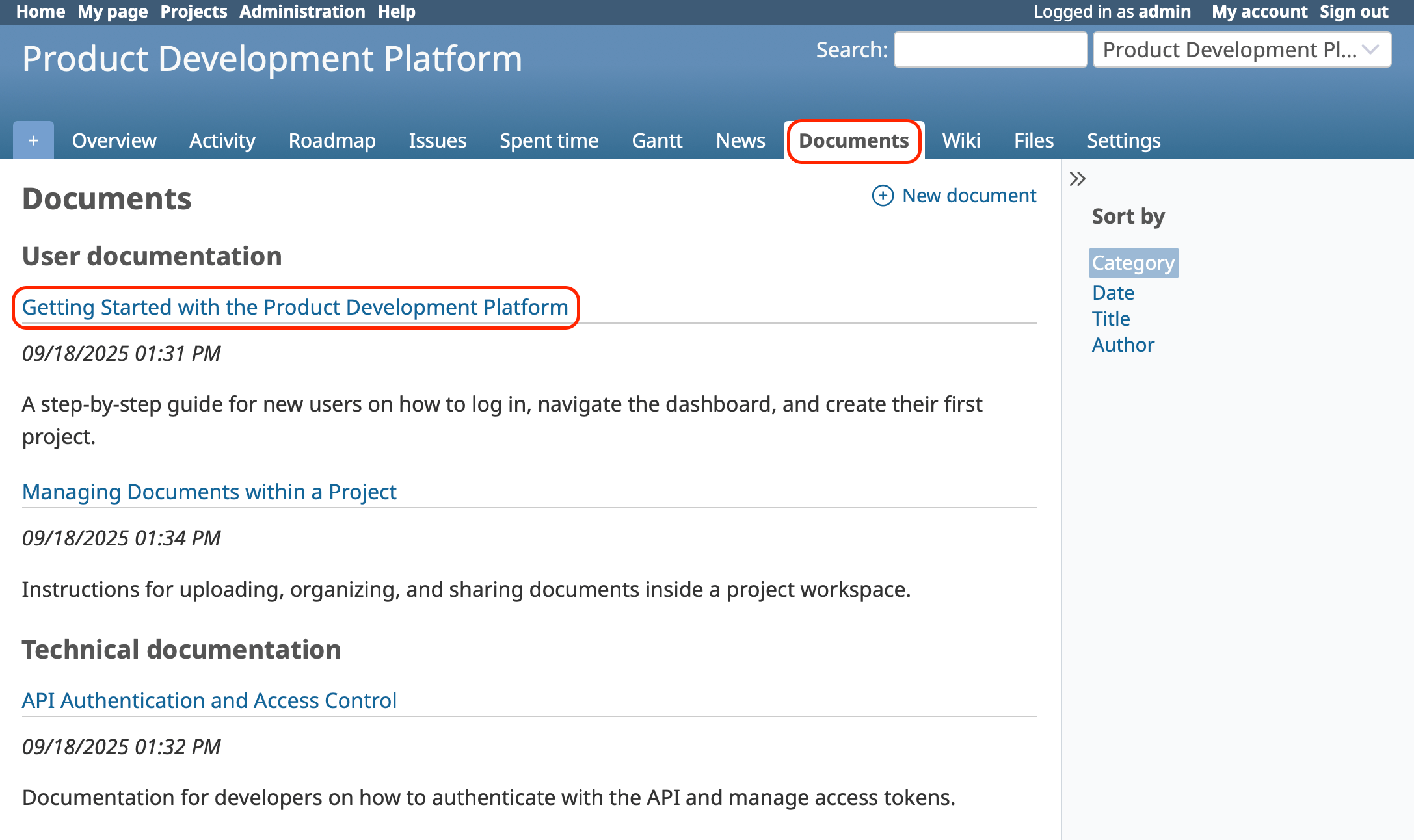The image size is (1414, 840).
Task: Click Sign out in top bar
Action: [1354, 12]
